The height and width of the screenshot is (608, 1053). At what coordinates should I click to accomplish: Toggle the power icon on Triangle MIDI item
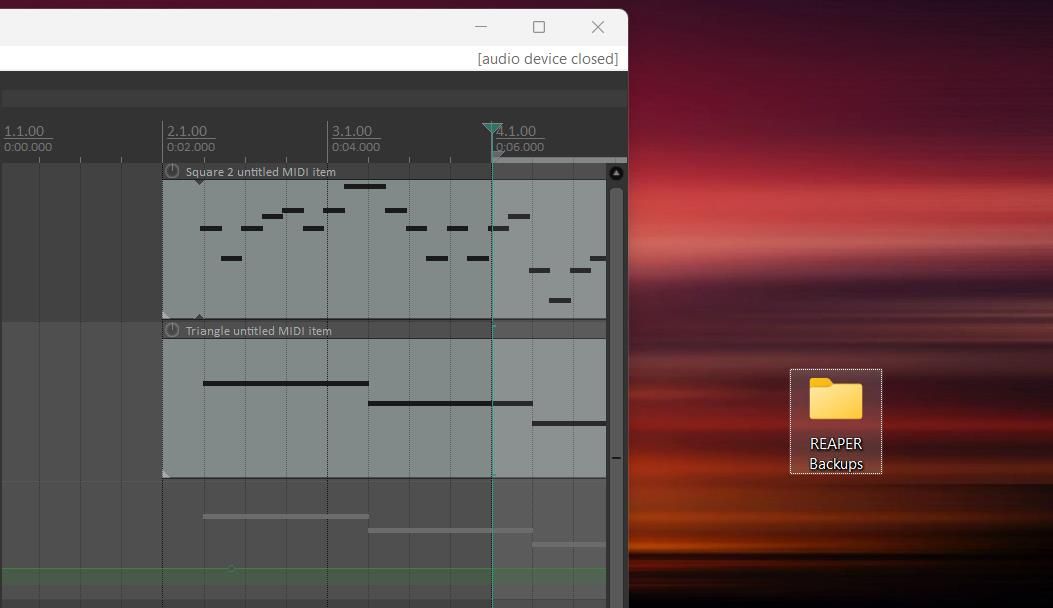[172, 330]
